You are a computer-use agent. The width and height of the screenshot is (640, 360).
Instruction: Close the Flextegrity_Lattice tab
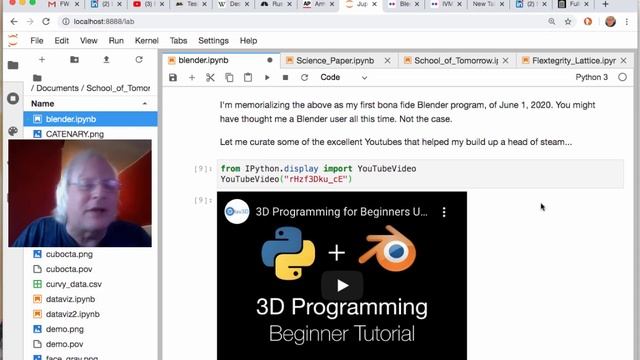pos(623,60)
